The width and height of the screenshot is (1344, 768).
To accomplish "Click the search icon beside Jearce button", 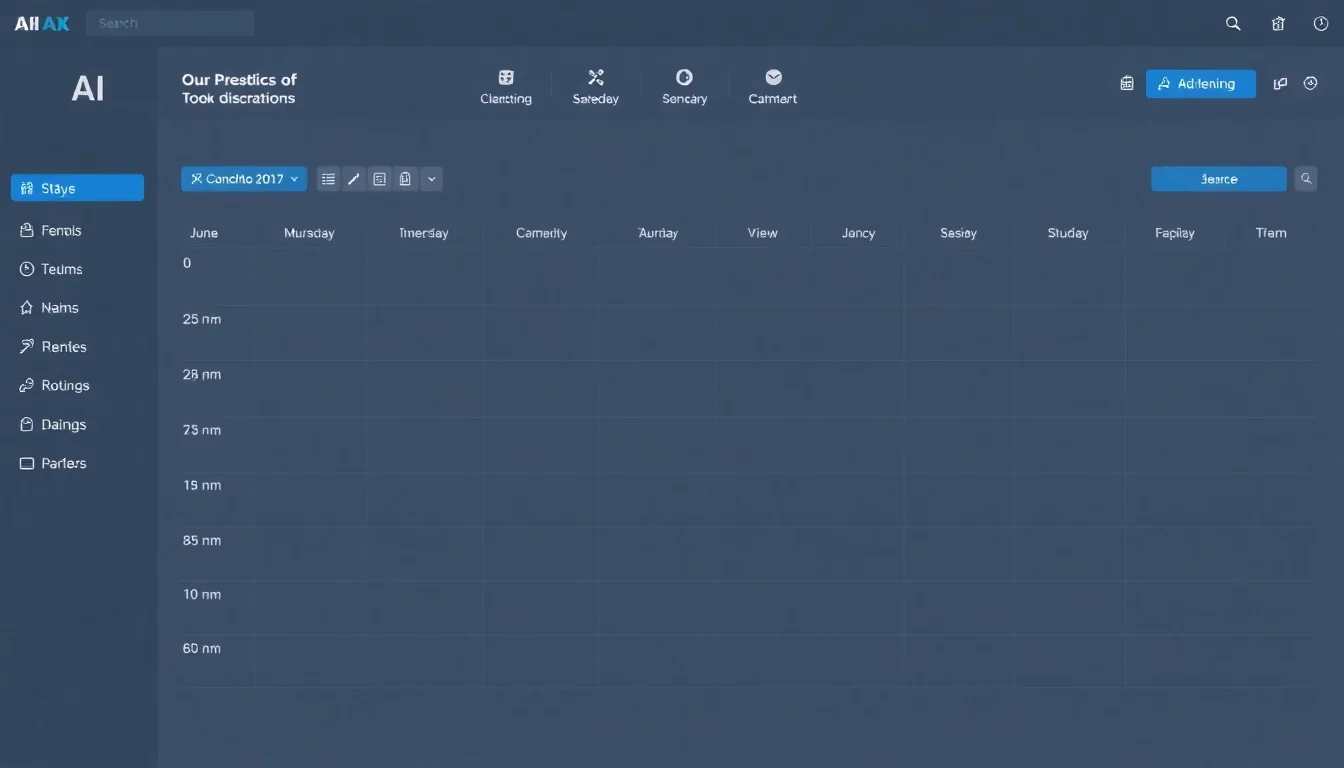I will pyautogui.click(x=1306, y=179).
